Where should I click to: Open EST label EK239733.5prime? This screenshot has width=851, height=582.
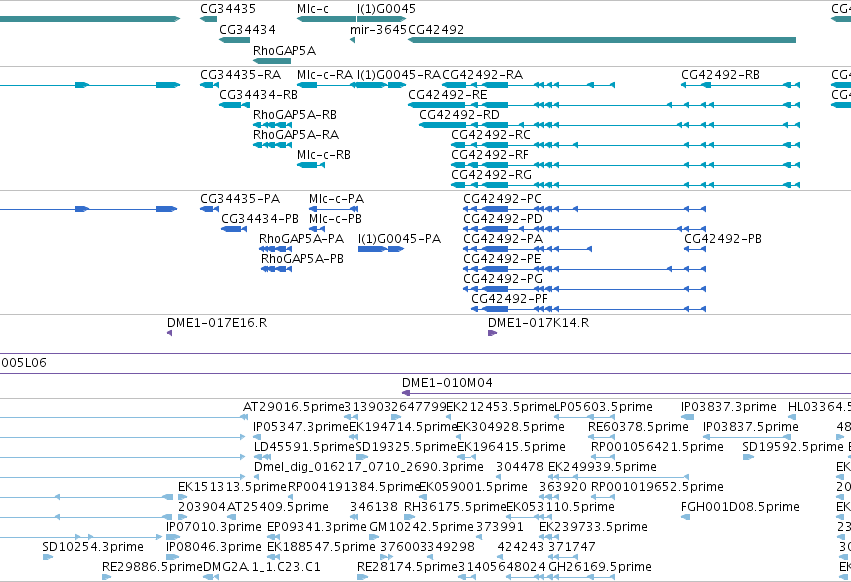point(593,527)
